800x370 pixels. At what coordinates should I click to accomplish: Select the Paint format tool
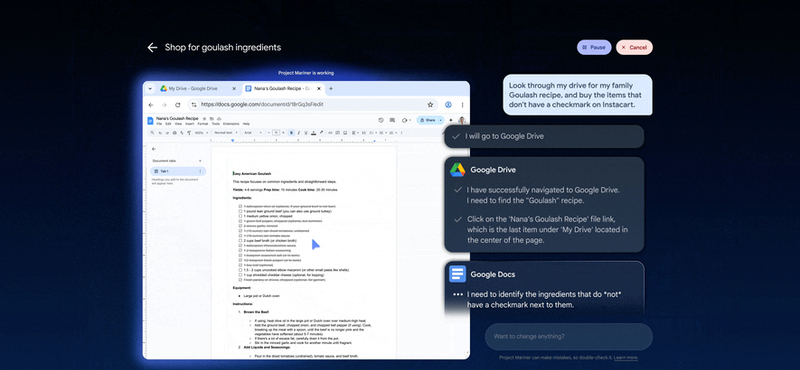tap(189, 133)
